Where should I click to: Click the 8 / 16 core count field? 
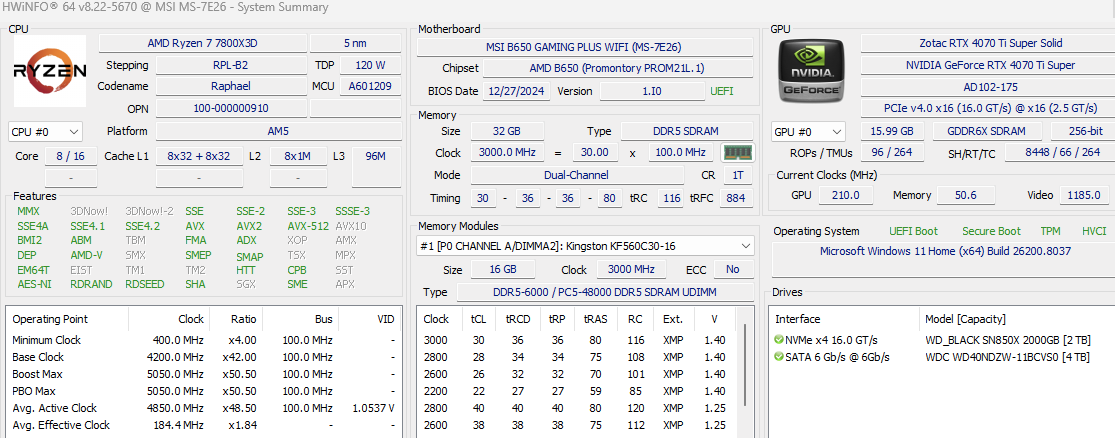(x=71, y=156)
